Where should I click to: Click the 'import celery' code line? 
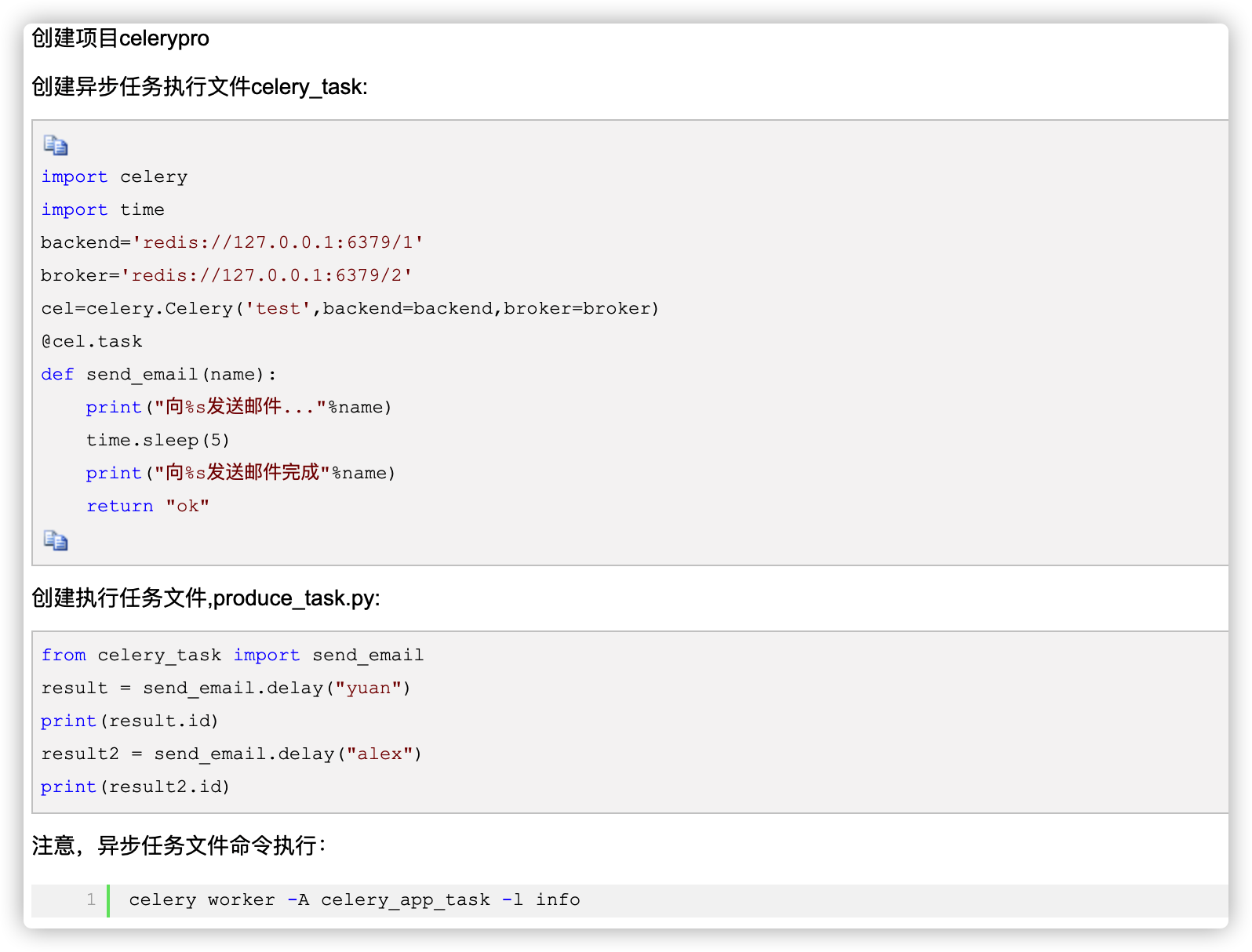point(115,176)
